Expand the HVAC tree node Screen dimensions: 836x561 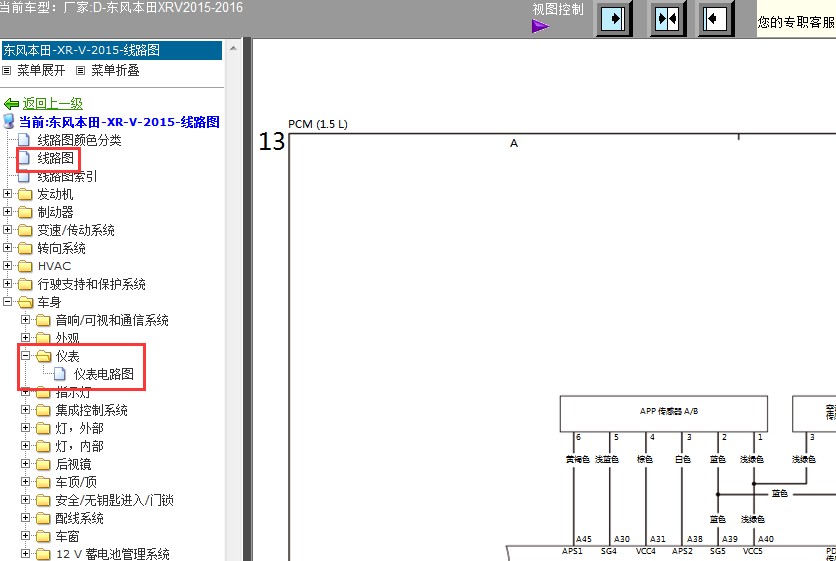click(x=7, y=266)
